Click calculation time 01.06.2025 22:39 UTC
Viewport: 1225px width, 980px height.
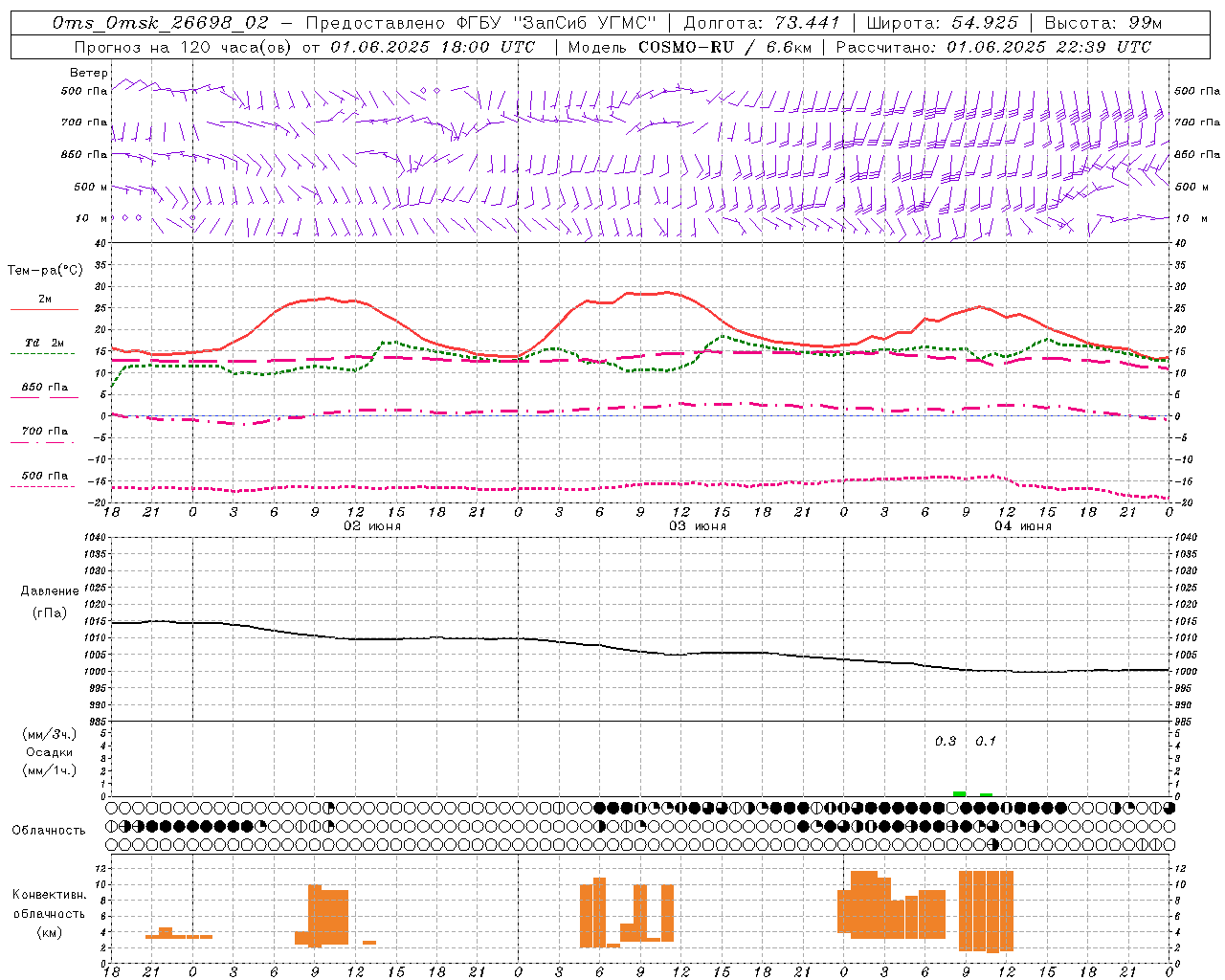pos(1049,47)
